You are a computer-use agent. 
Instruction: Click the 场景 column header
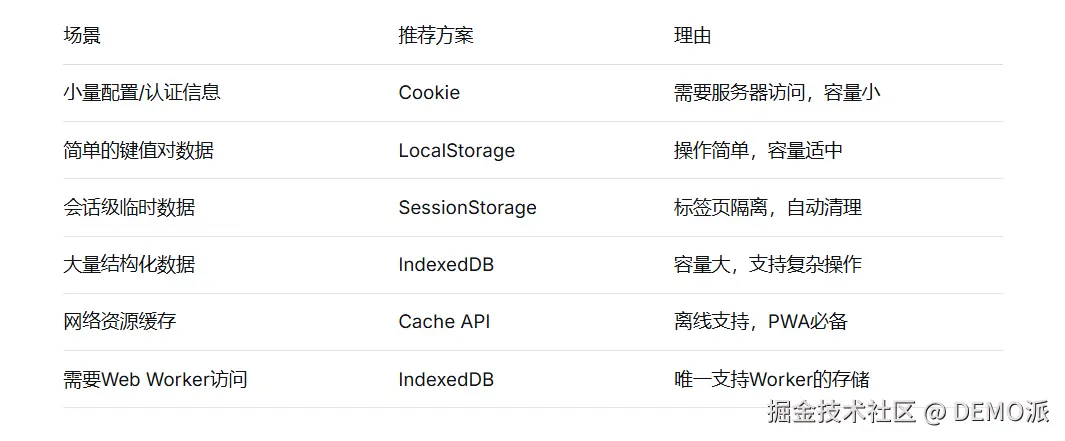pyautogui.click(x=82, y=36)
